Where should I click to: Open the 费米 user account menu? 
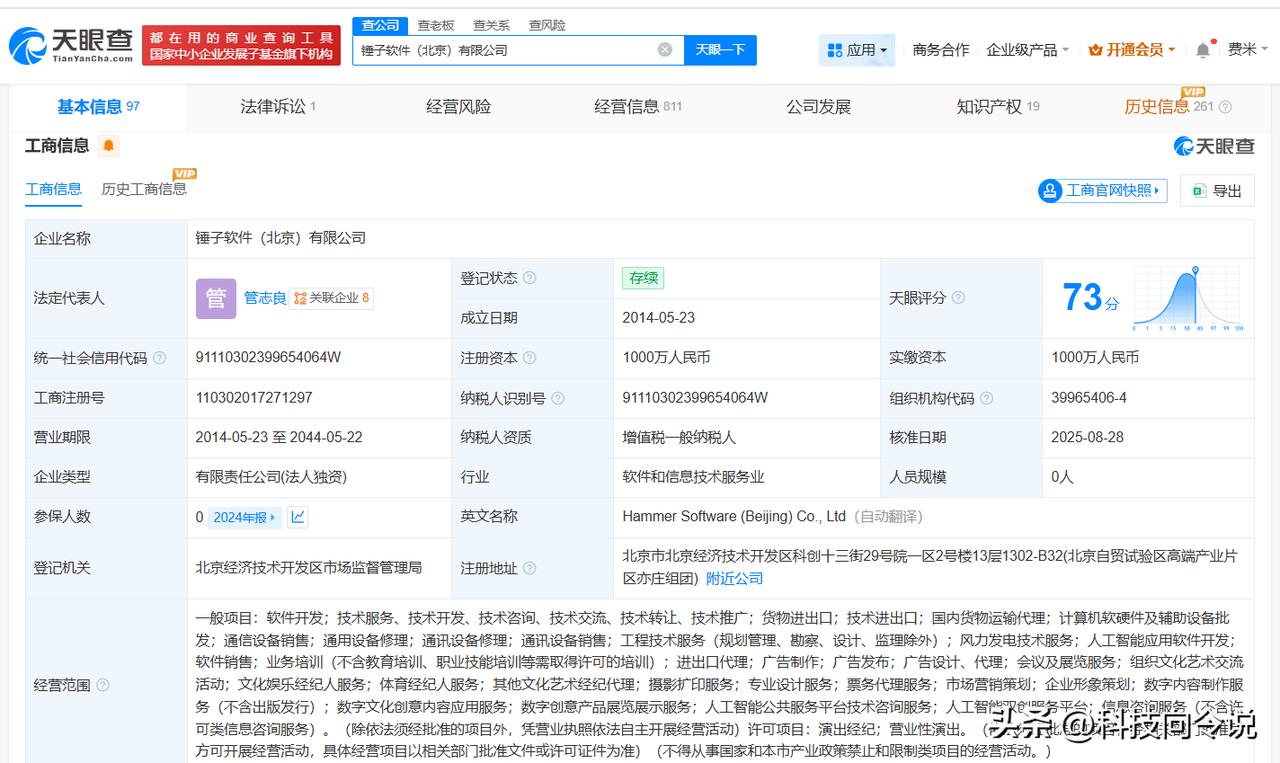tap(1248, 50)
